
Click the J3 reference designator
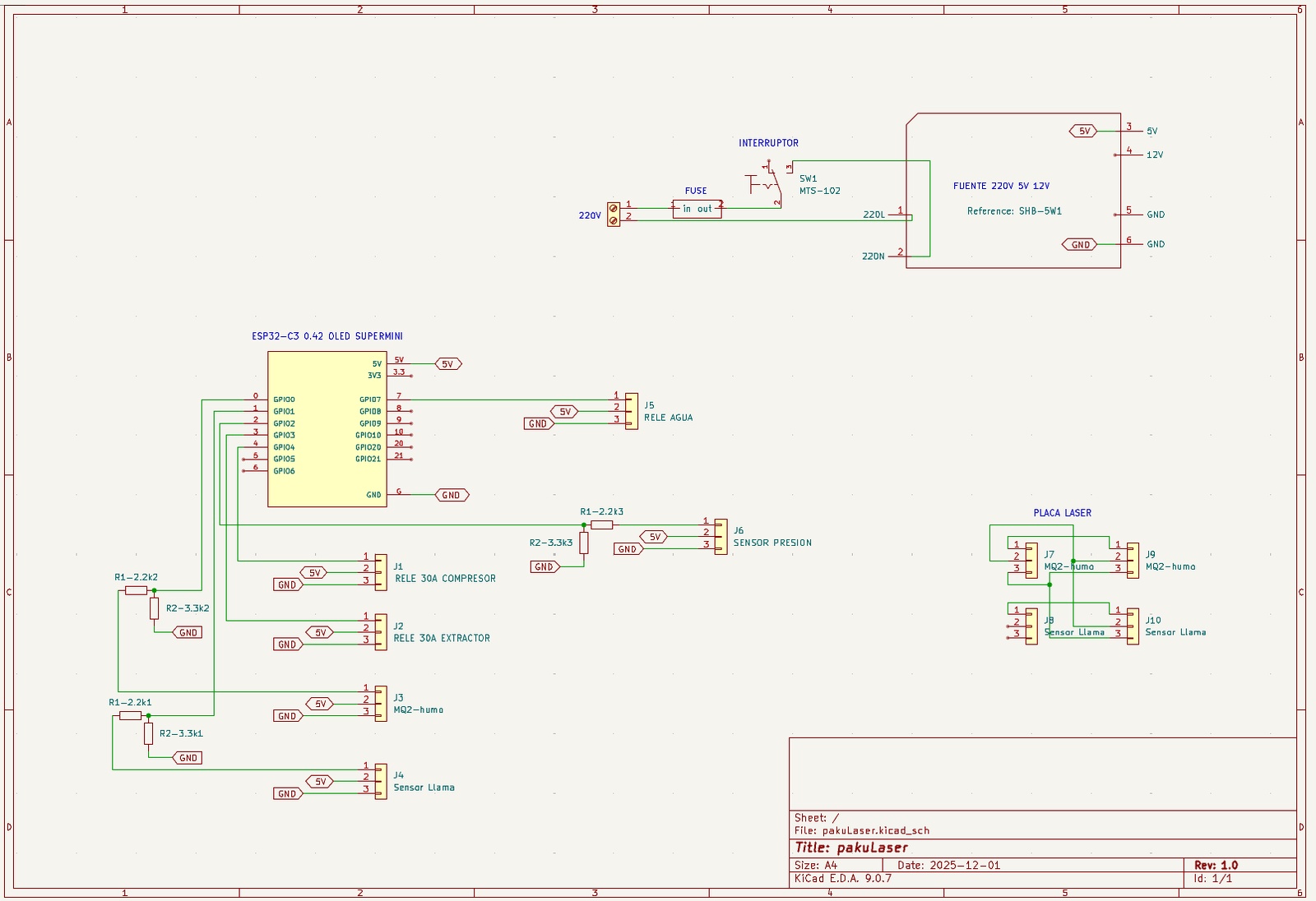pyautogui.click(x=398, y=698)
